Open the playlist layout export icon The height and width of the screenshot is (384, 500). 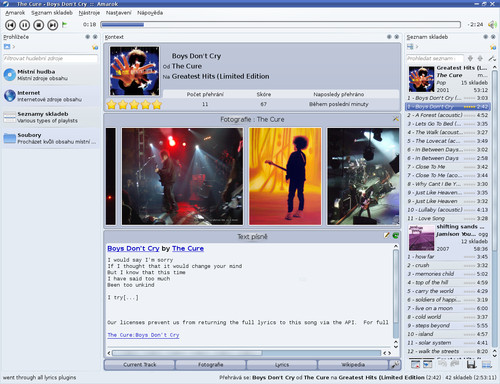coord(487,364)
